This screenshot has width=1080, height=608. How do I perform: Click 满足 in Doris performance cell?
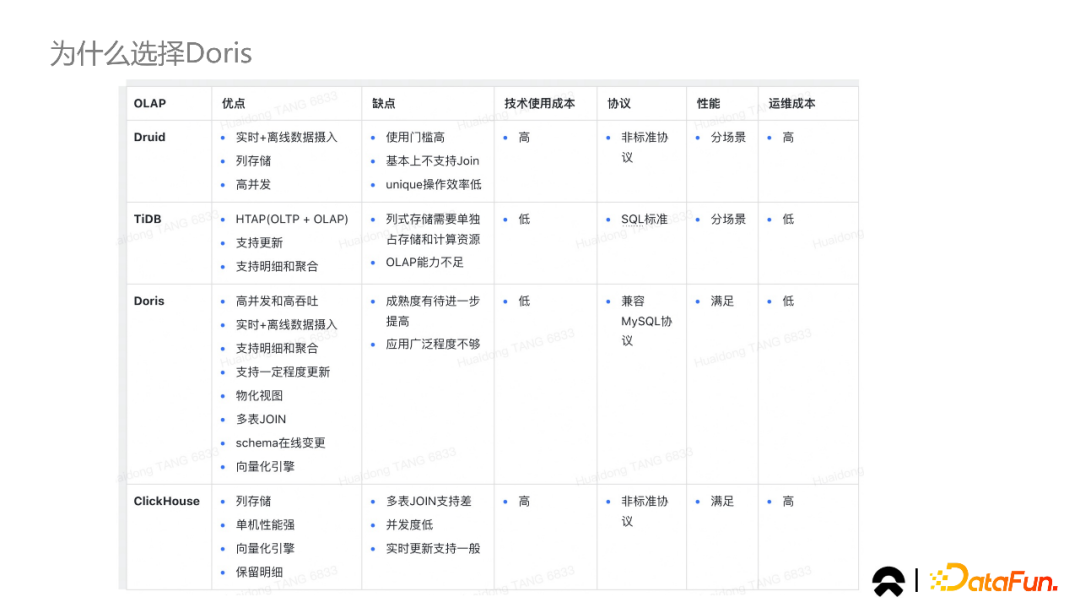(722, 301)
